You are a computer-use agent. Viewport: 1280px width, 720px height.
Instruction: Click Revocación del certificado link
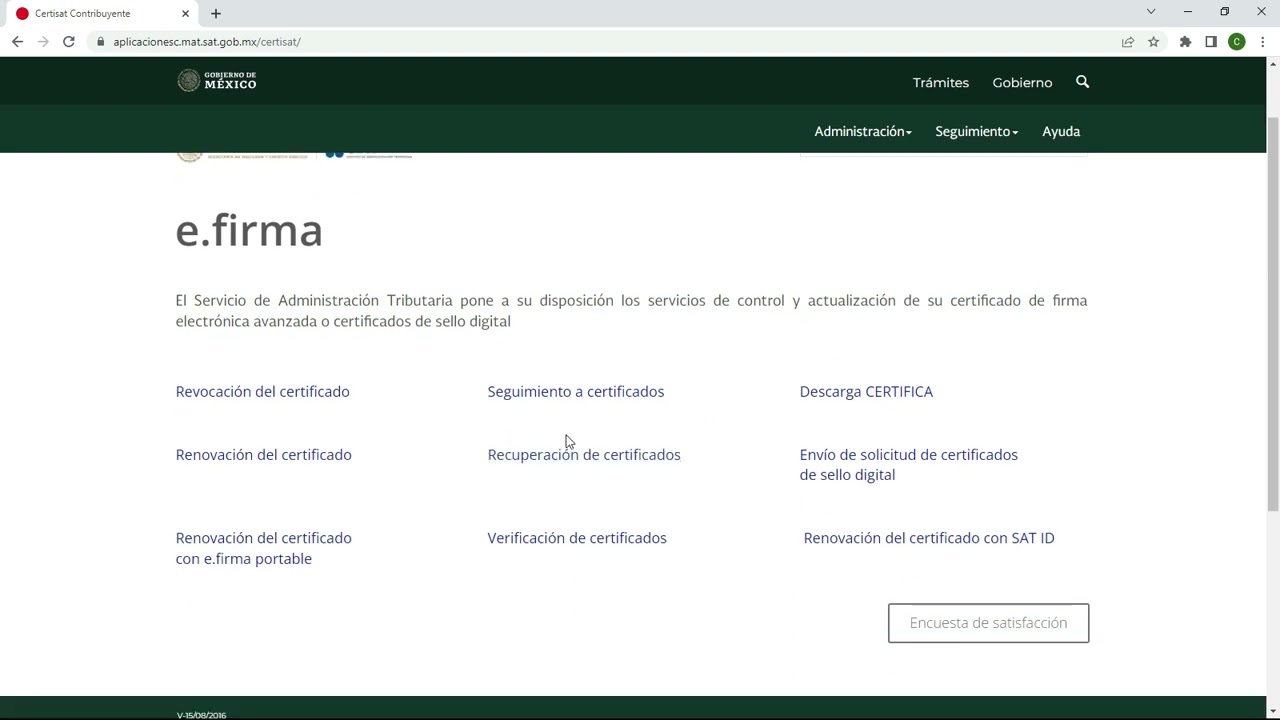262,391
